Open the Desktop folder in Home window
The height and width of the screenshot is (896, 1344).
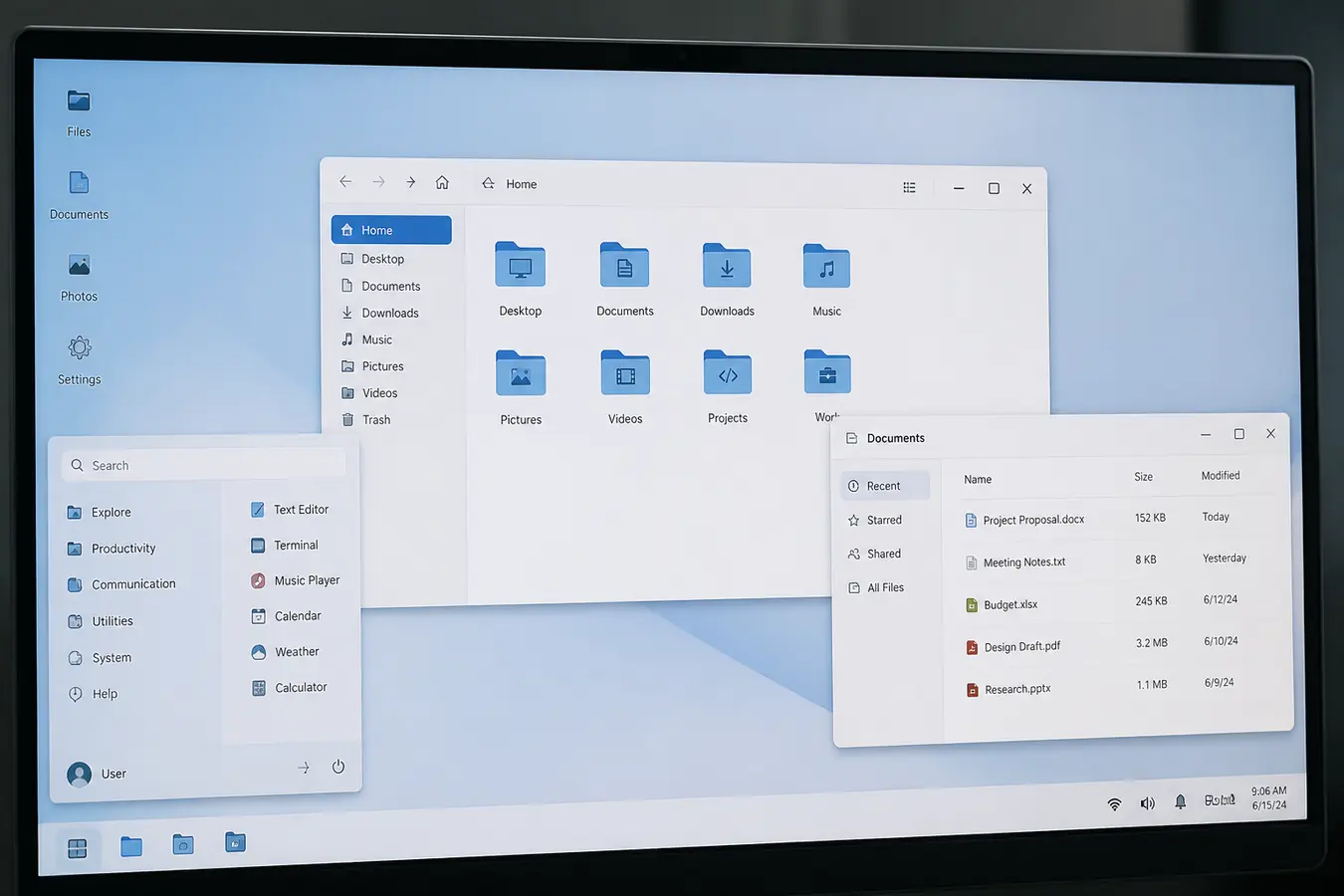point(521,280)
